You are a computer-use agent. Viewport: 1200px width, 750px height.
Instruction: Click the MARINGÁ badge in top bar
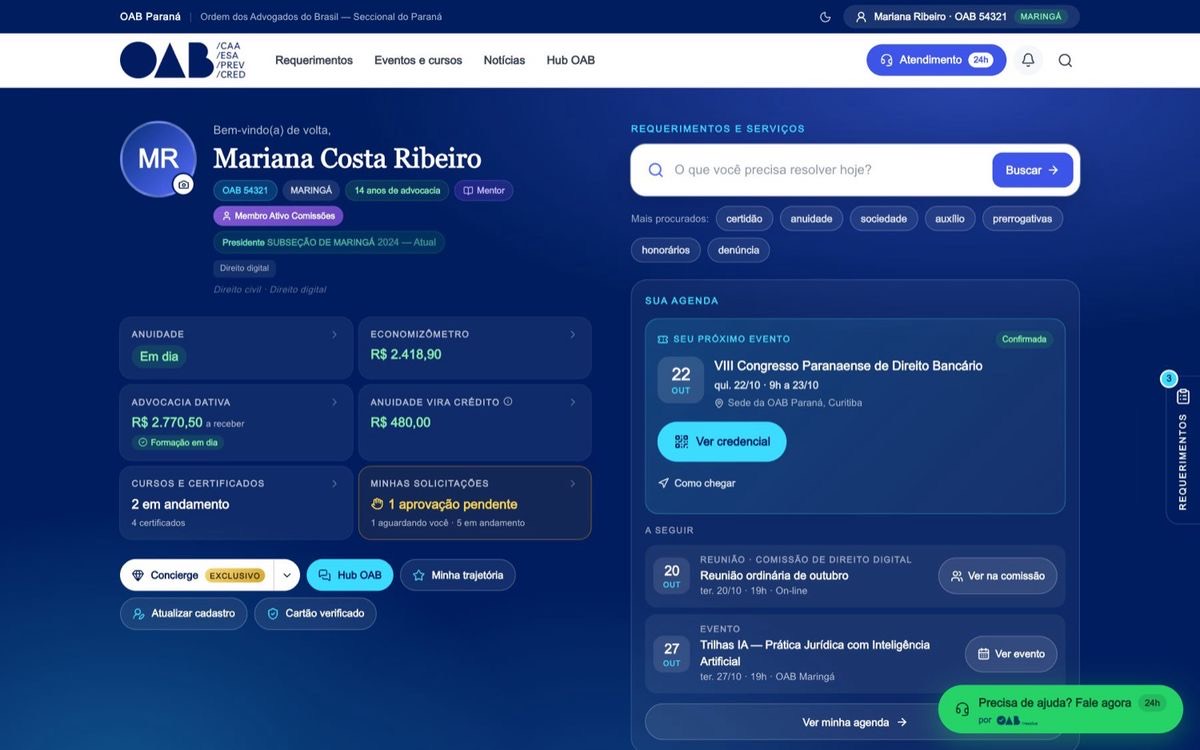(1040, 17)
